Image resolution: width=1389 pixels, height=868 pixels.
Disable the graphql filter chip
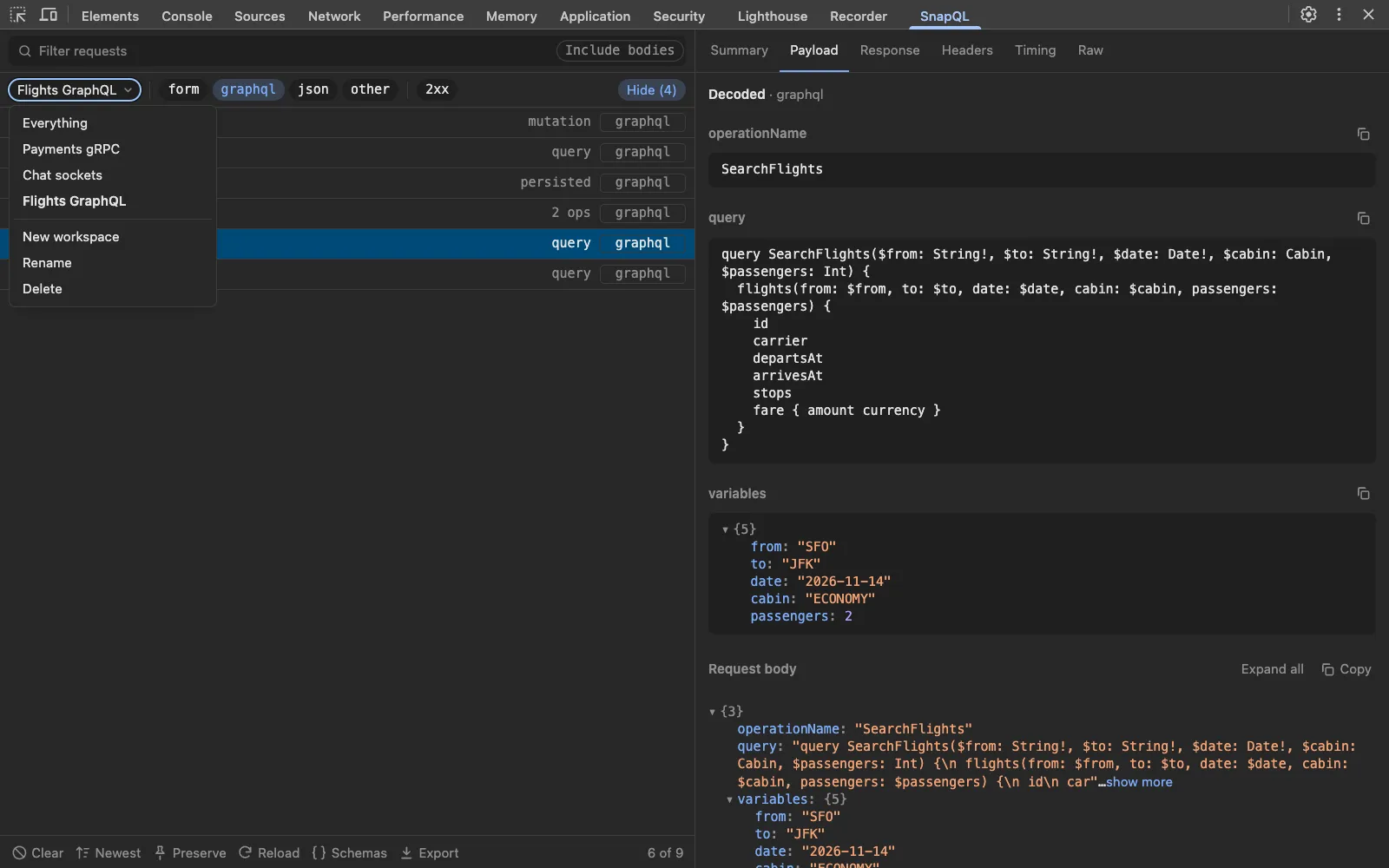248,89
